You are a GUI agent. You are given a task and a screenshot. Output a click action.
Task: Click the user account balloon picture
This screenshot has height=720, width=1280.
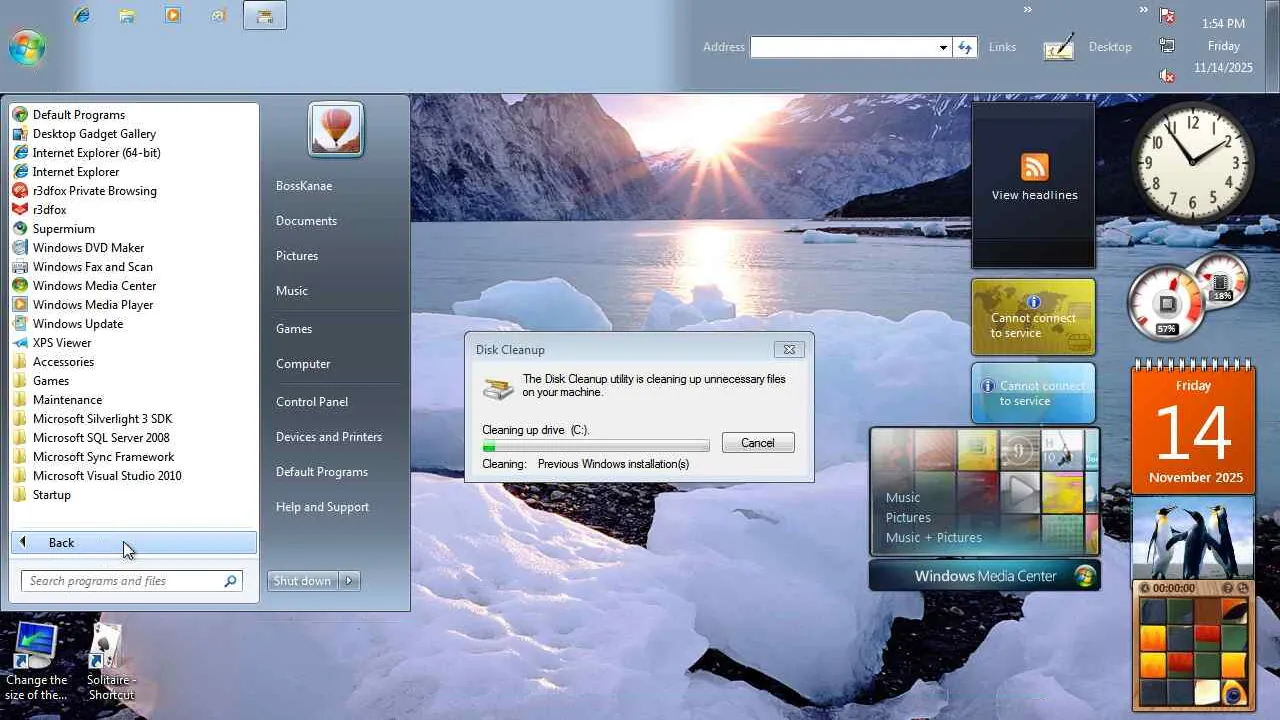coord(336,129)
